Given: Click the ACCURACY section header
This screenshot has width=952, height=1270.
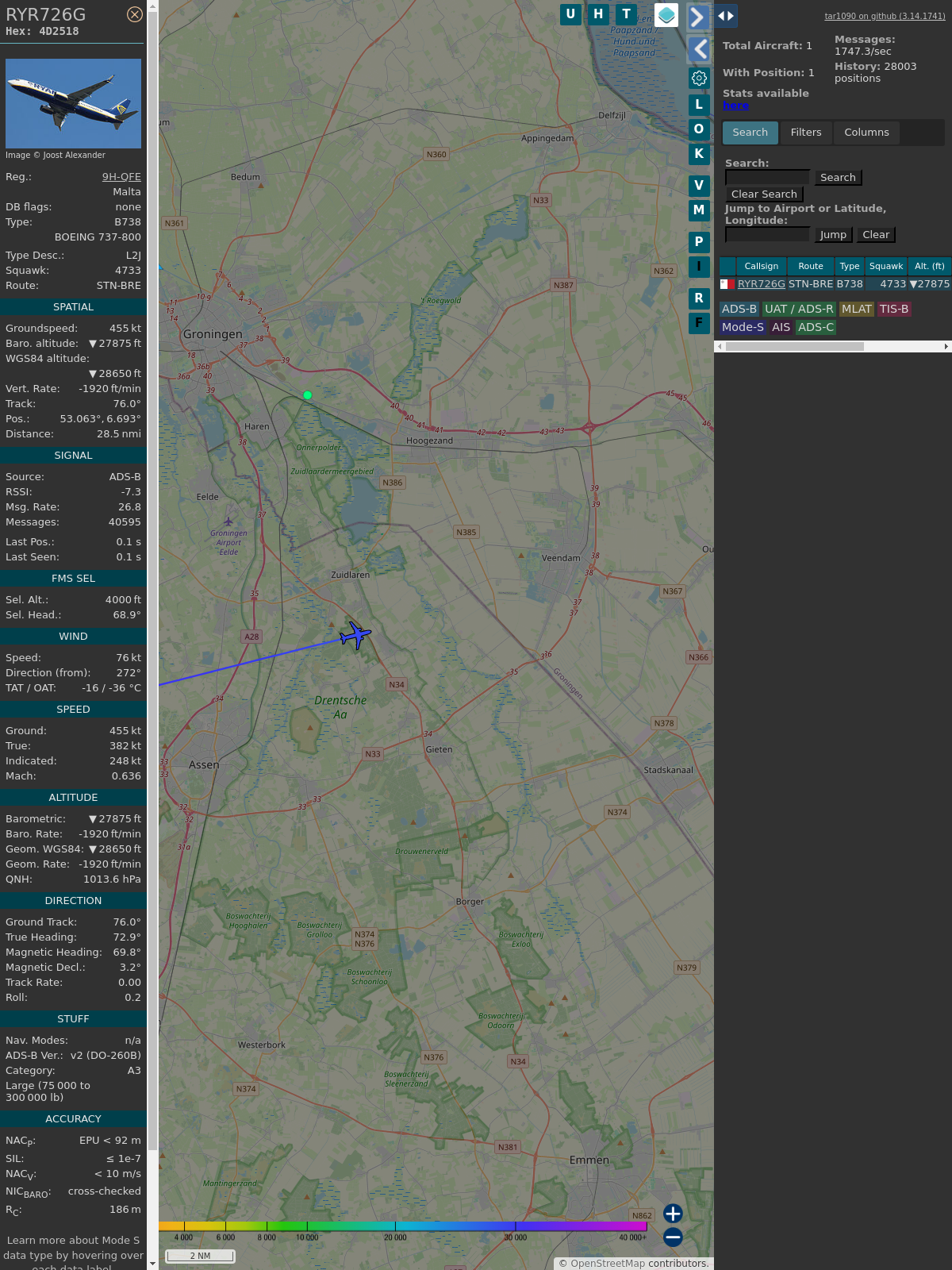Looking at the screenshot, I should 73,1119.
